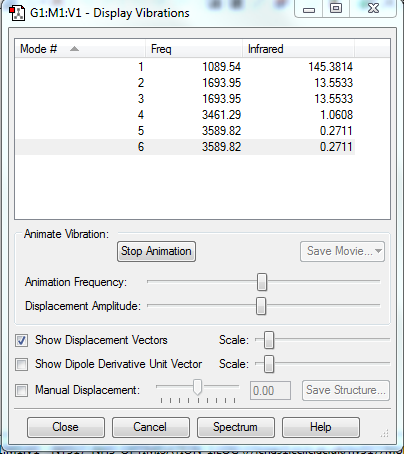The height and width of the screenshot is (454, 404).
Task: Enable Show Dipole Derivative Unit Vector checkbox
Action: pos(22,364)
